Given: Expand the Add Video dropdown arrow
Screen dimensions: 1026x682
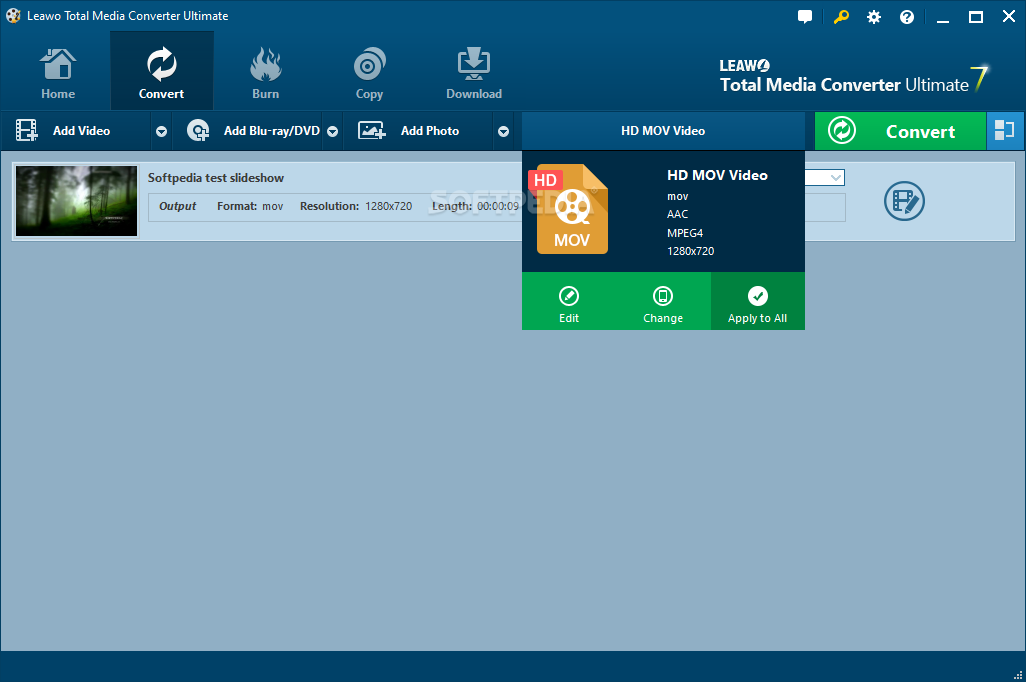Looking at the screenshot, I should click(161, 132).
